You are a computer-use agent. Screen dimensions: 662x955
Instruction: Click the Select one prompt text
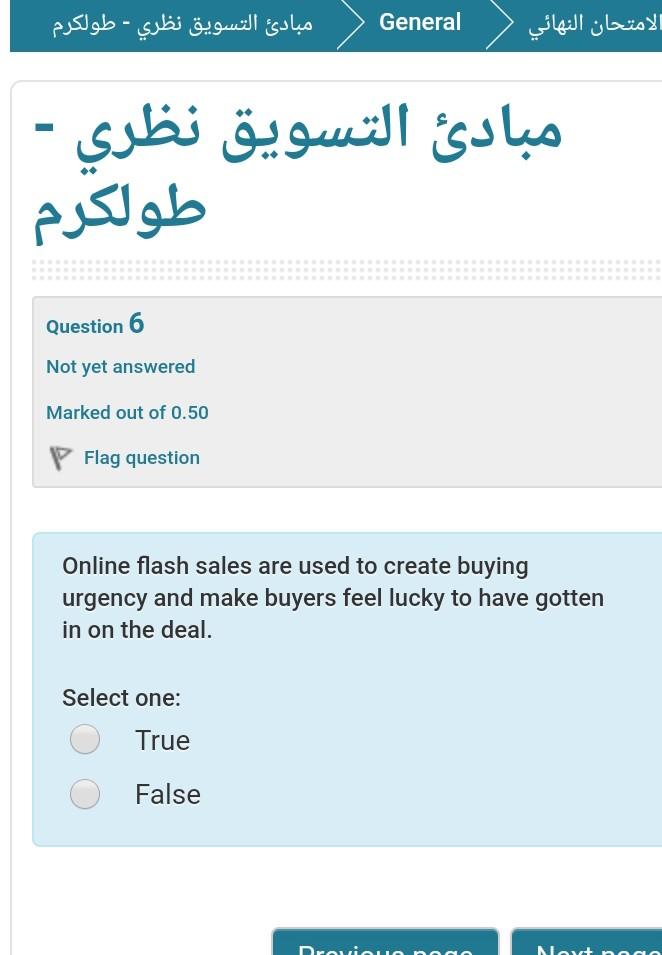pos(121,697)
